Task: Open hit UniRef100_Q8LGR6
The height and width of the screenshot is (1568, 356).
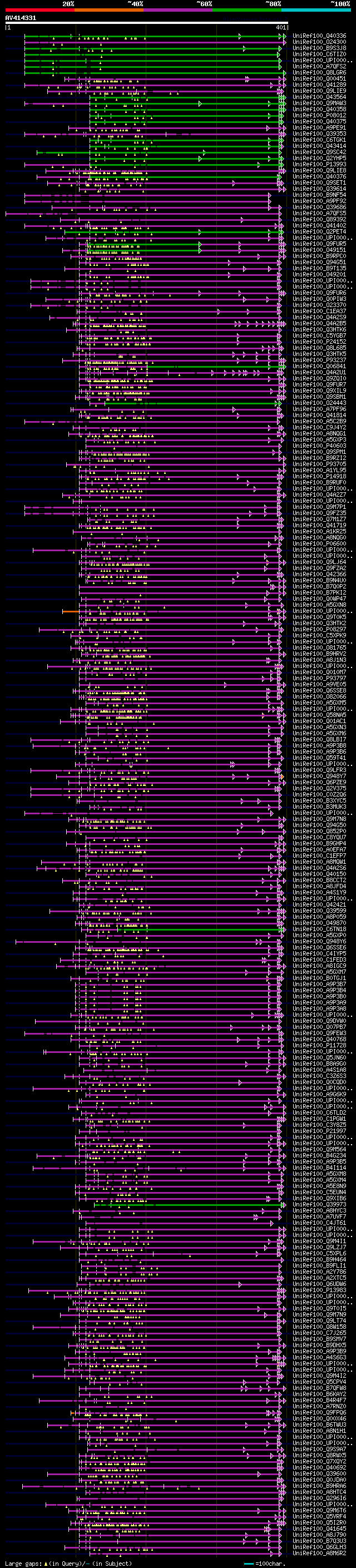Action: pos(319,72)
